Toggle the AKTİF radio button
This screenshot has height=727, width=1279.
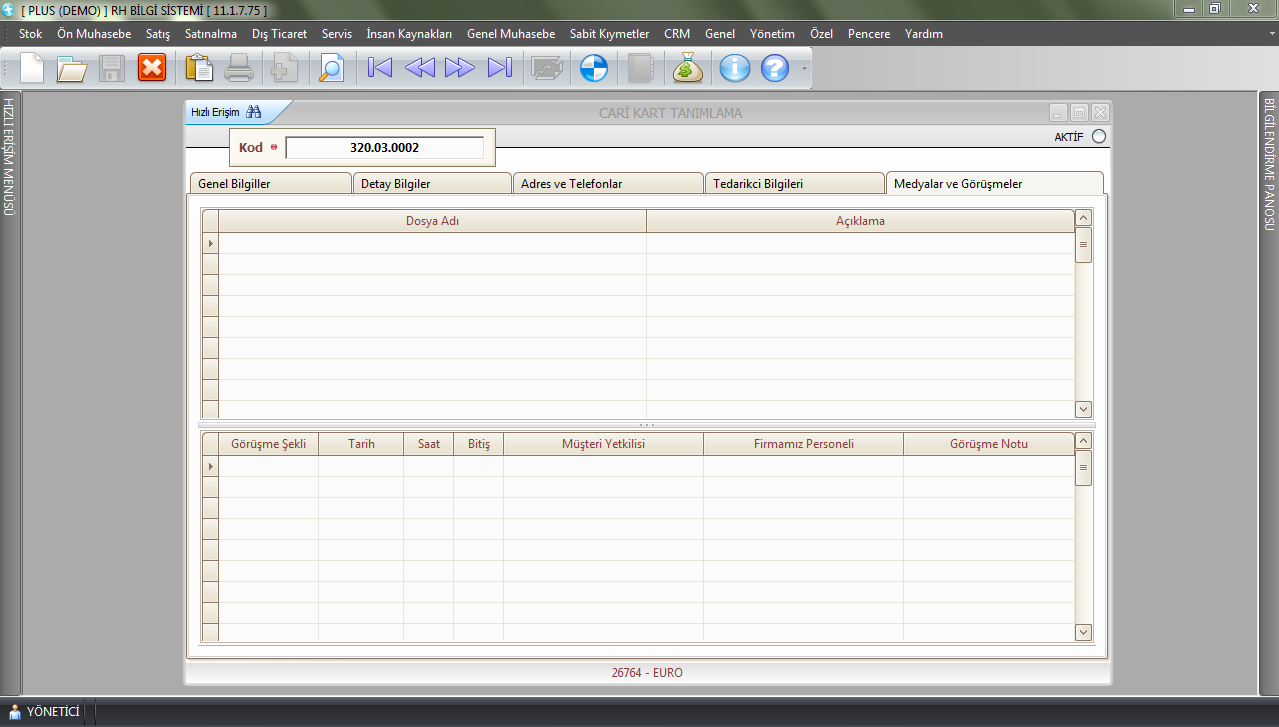(x=1099, y=137)
